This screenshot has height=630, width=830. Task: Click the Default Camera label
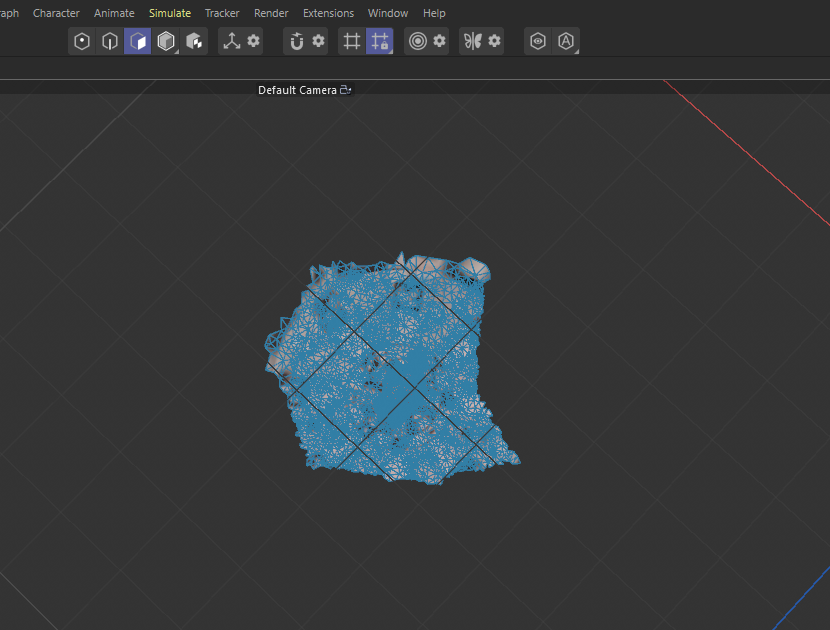click(x=298, y=89)
